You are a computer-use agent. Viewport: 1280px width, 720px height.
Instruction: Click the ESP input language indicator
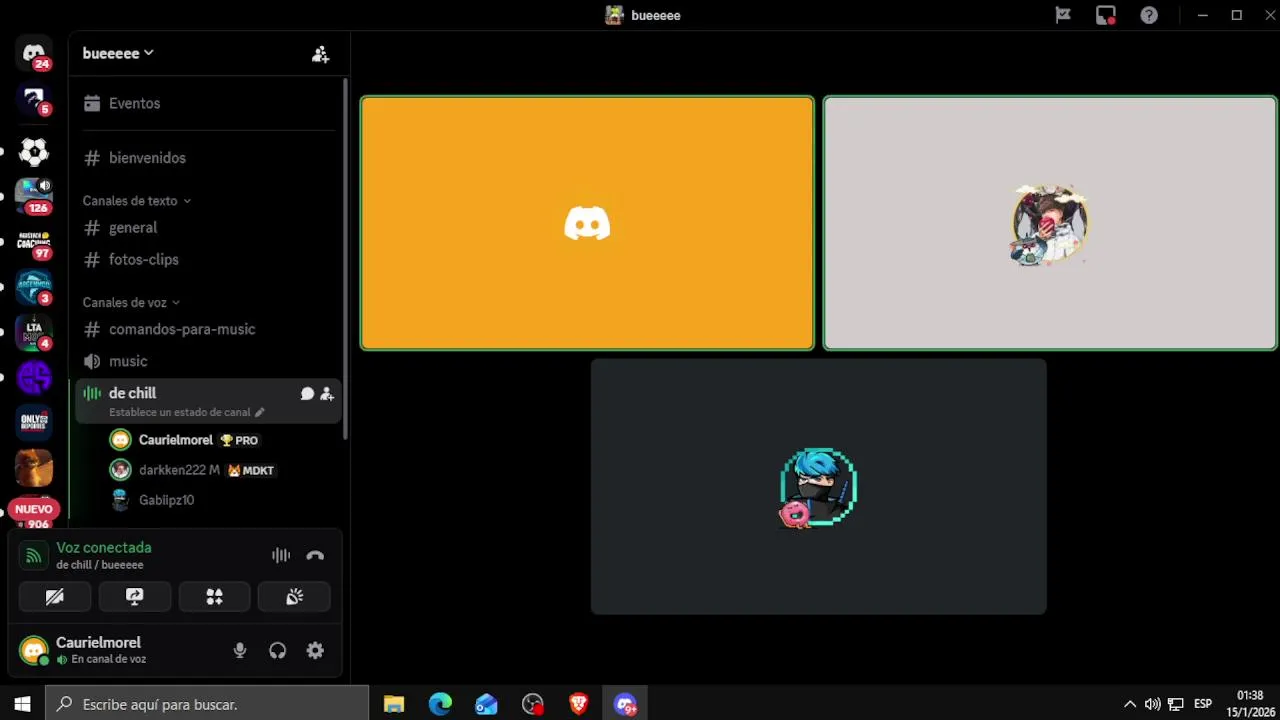[1203, 704]
